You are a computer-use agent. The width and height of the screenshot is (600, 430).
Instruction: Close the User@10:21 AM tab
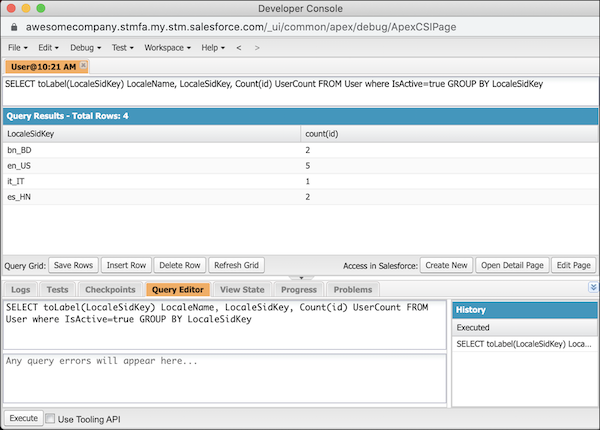84,66
